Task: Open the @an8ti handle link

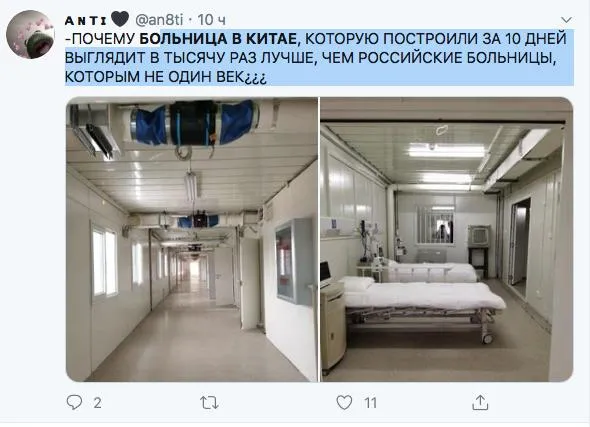Action: [159, 20]
